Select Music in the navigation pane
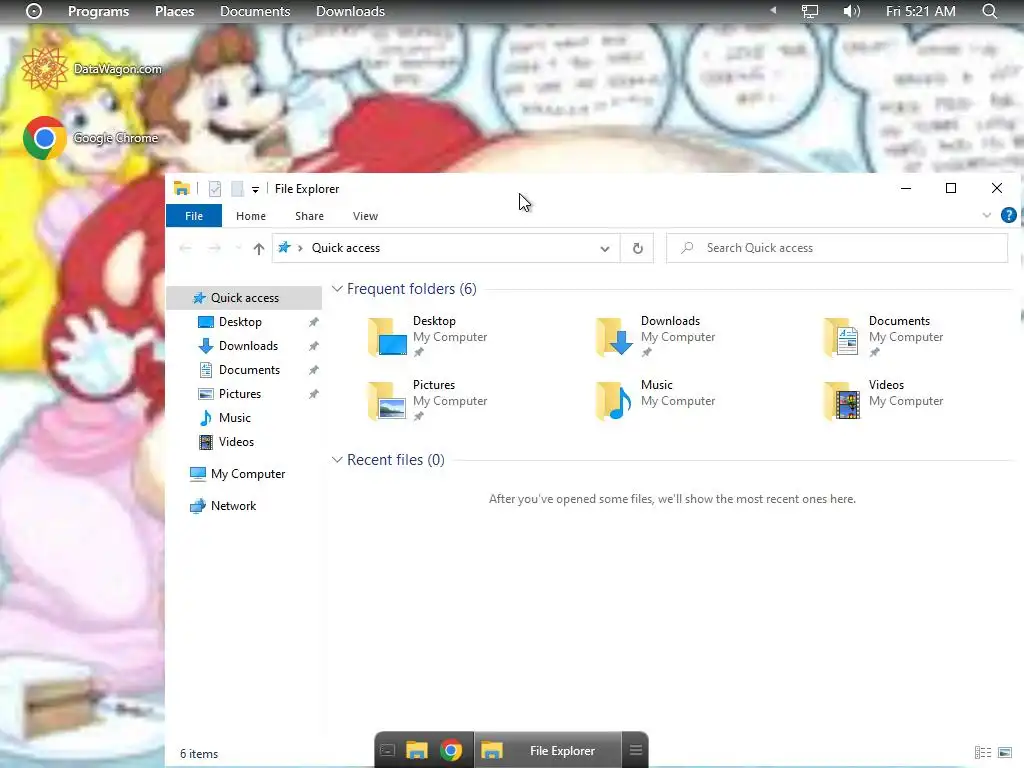This screenshot has width=1024, height=768. click(x=234, y=418)
